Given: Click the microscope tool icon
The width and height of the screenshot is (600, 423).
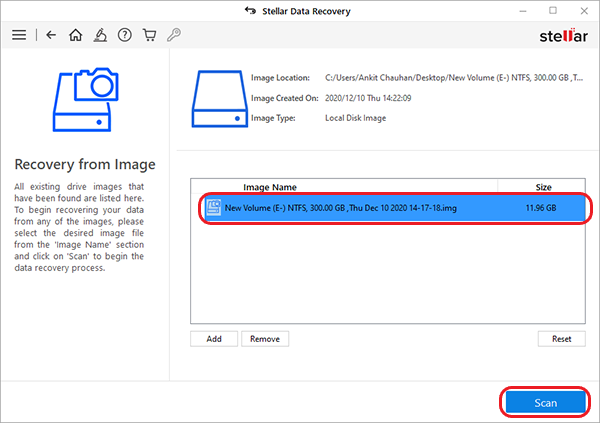Looking at the screenshot, I should click(101, 35).
